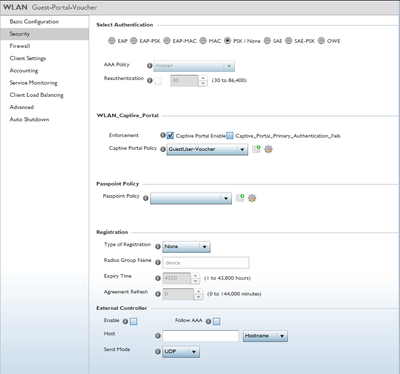Open the Firewall section
Image resolution: width=400 pixels, height=374 pixels.
pyautogui.click(x=44, y=46)
